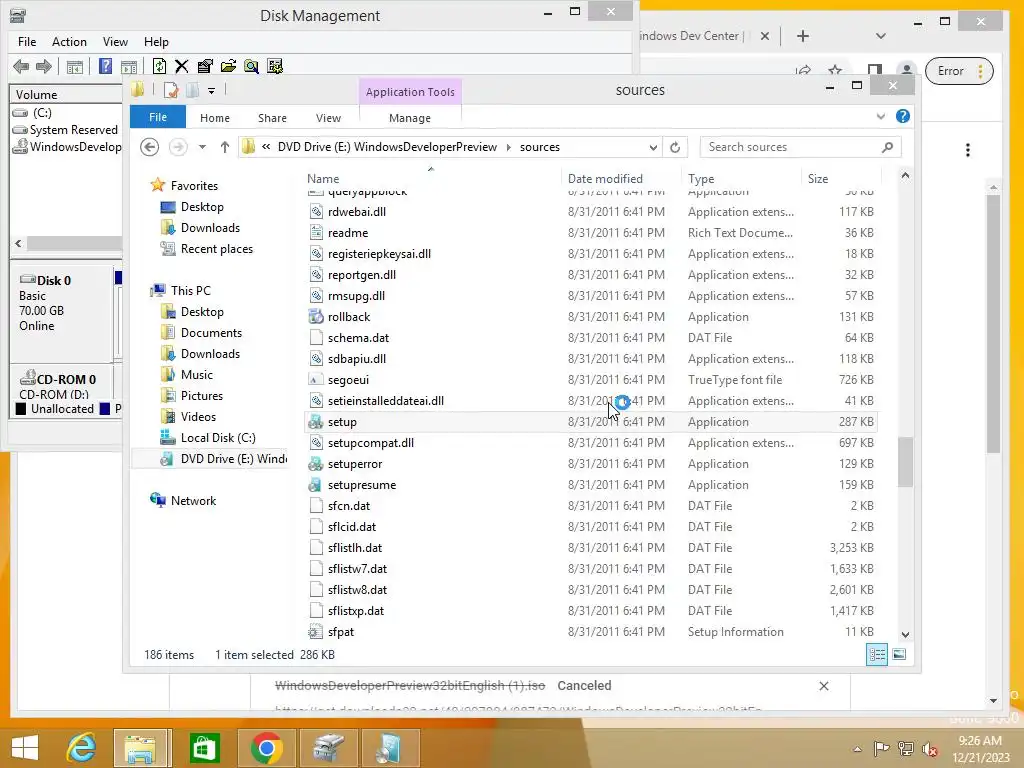The image size is (1024, 768).
Task: Select the sfpat setup information file
Action: point(591,632)
